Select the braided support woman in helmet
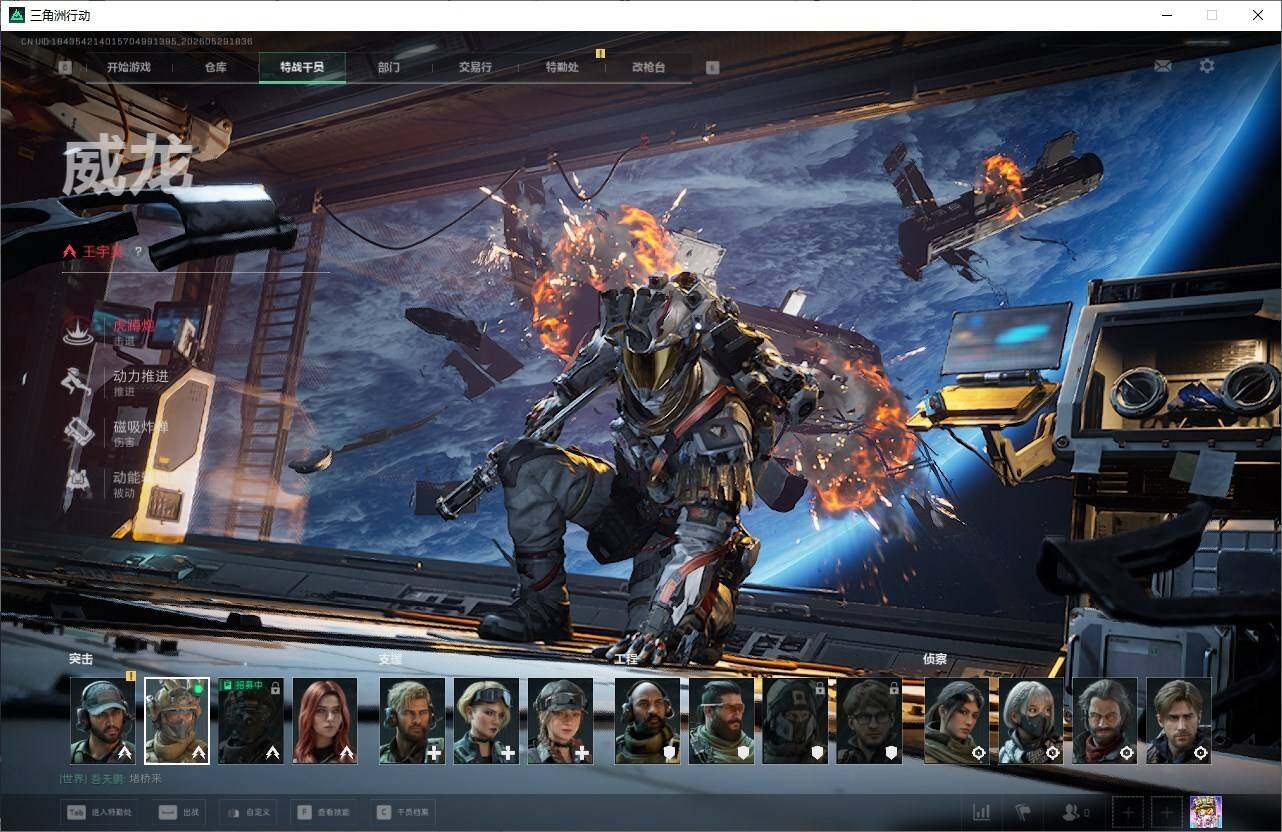This screenshot has height=832, width=1282. pos(560,721)
